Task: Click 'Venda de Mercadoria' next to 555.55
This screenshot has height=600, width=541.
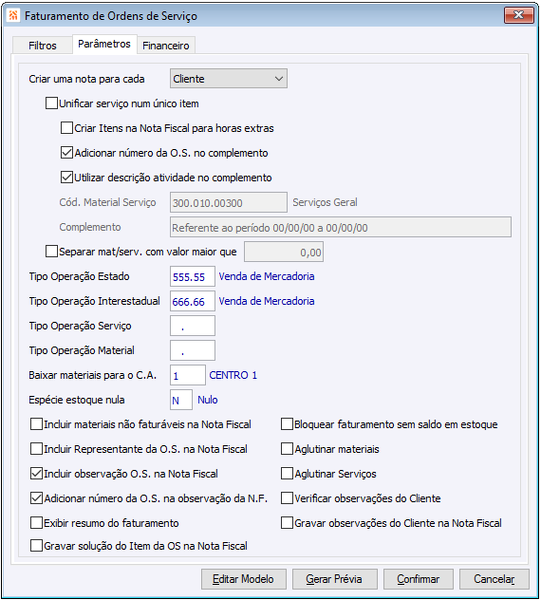Action: coord(267,276)
